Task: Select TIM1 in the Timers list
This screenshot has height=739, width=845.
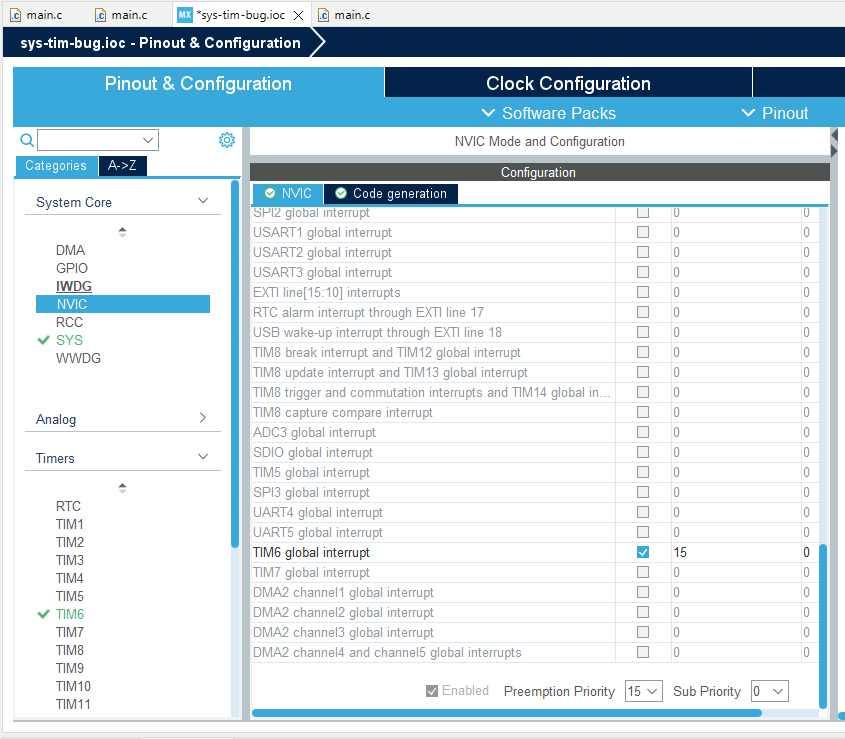Action: click(69, 524)
